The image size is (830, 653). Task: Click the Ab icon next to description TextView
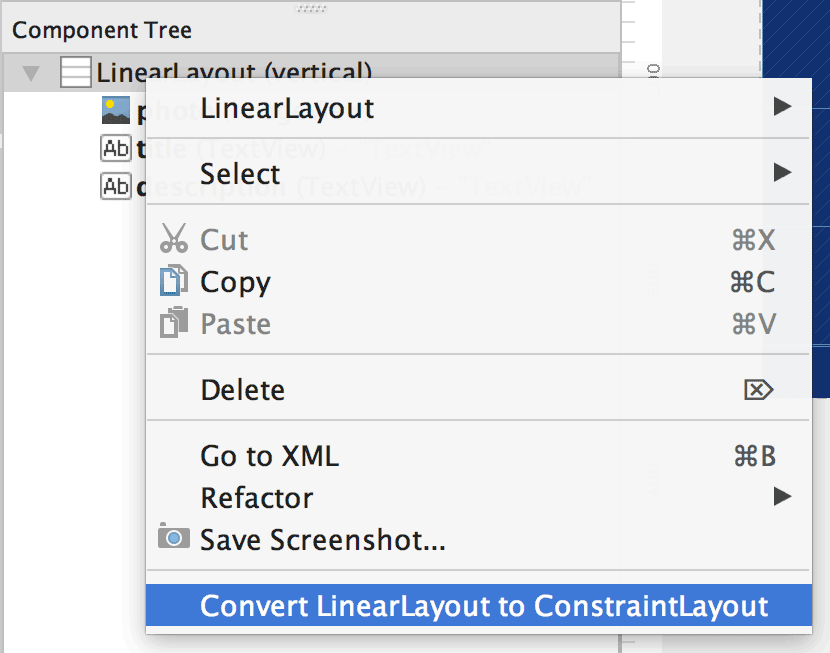(x=116, y=186)
